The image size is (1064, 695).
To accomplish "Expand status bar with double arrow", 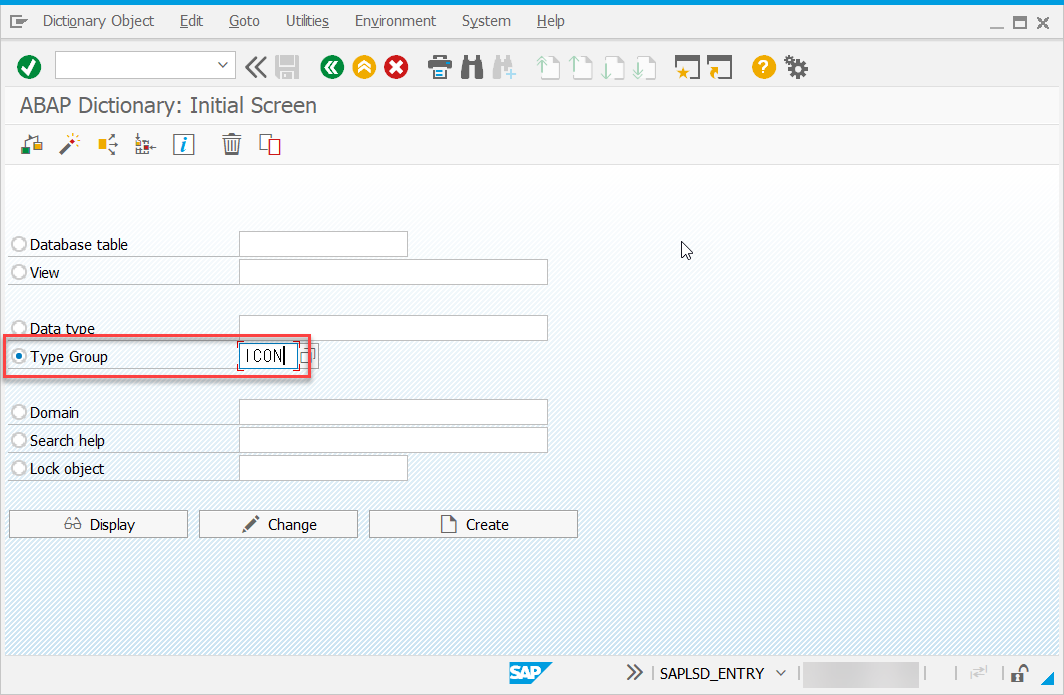I will point(634,673).
